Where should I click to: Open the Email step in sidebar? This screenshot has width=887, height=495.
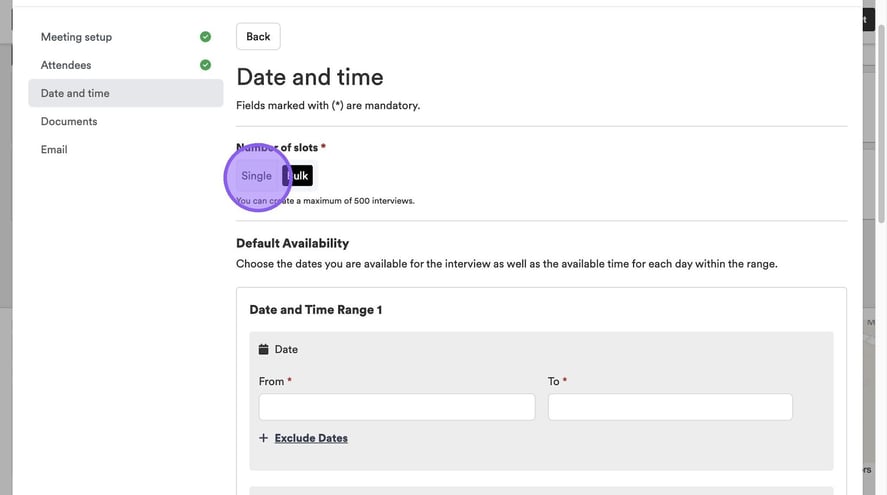tap(54, 149)
